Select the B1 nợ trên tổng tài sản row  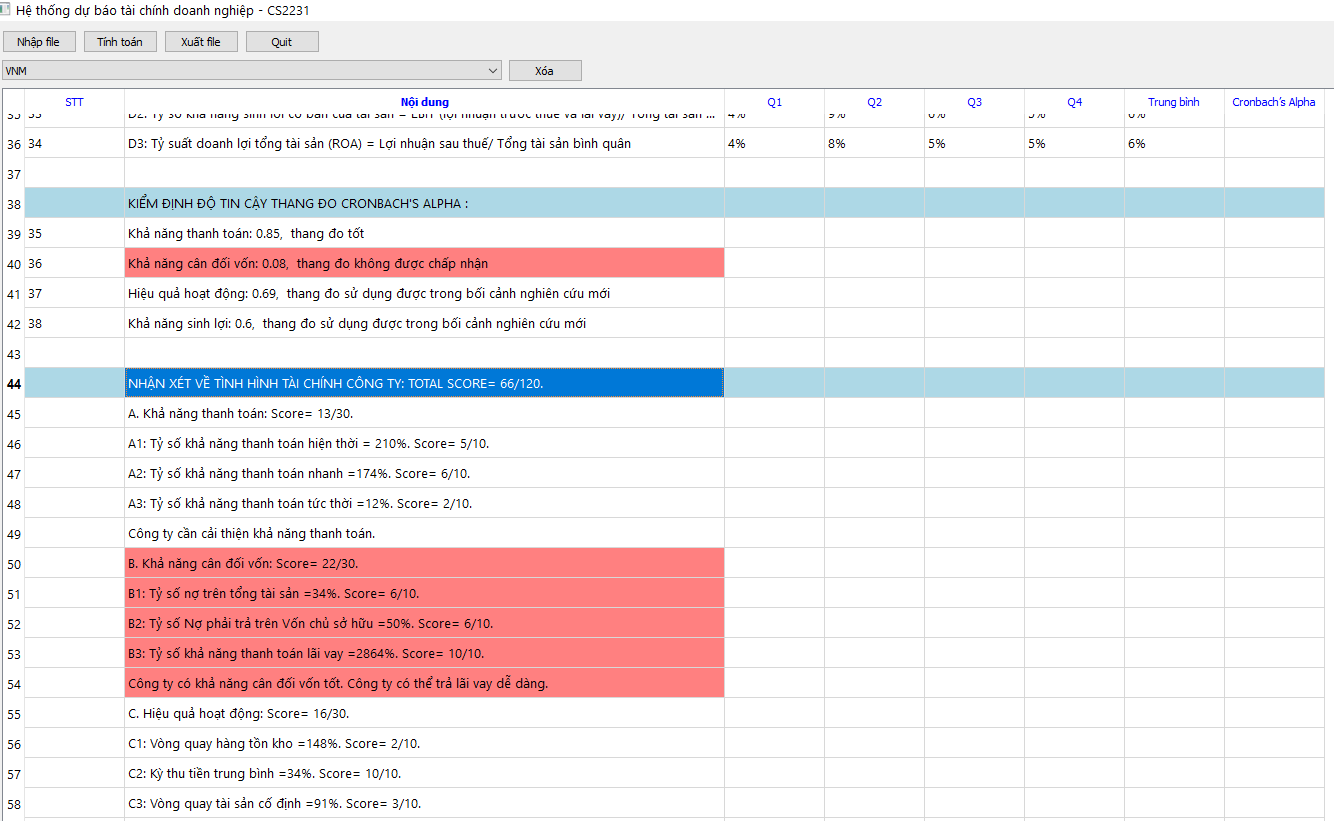pos(425,593)
